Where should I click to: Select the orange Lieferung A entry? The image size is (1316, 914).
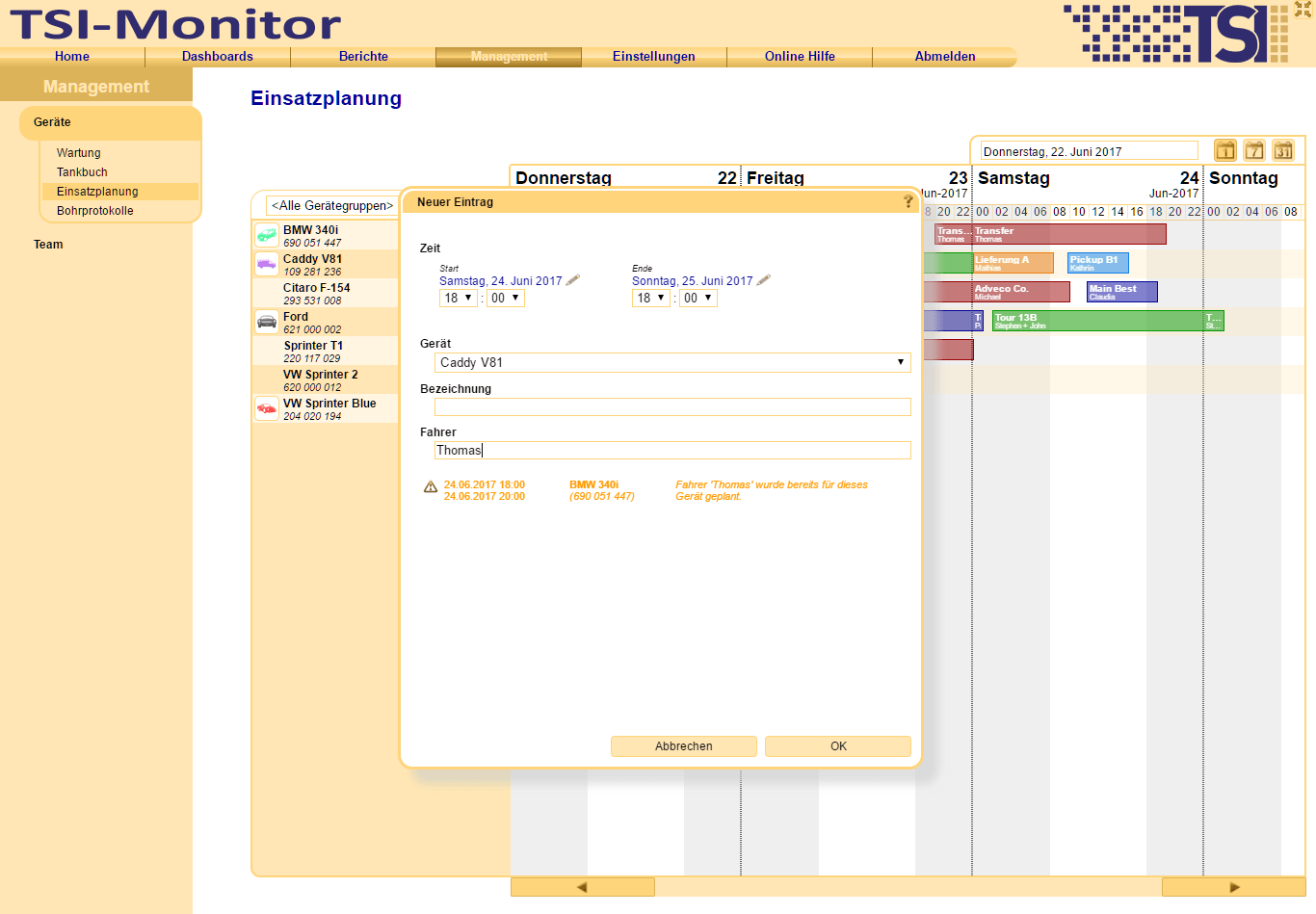(1013, 263)
